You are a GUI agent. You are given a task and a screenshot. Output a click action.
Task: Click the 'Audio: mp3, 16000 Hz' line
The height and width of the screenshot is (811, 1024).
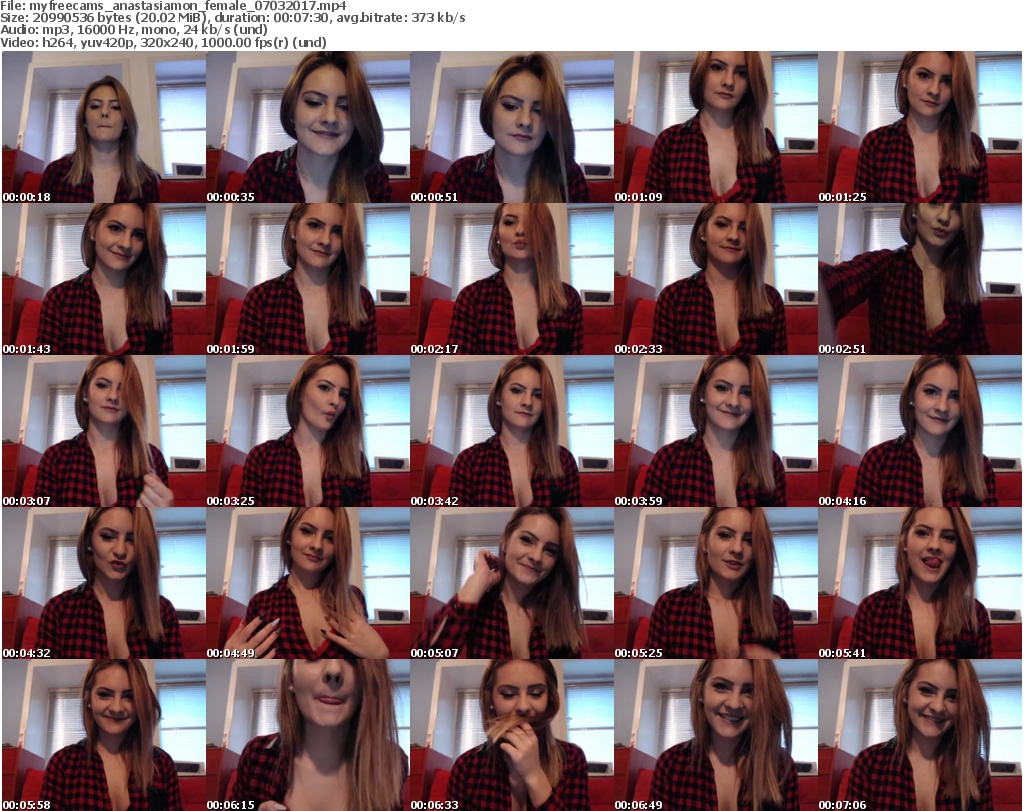point(134,30)
